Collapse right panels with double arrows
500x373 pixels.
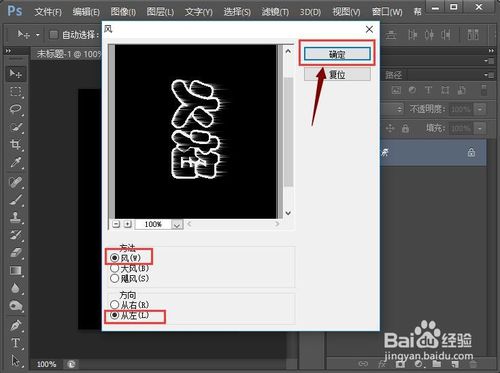[491, 51]
